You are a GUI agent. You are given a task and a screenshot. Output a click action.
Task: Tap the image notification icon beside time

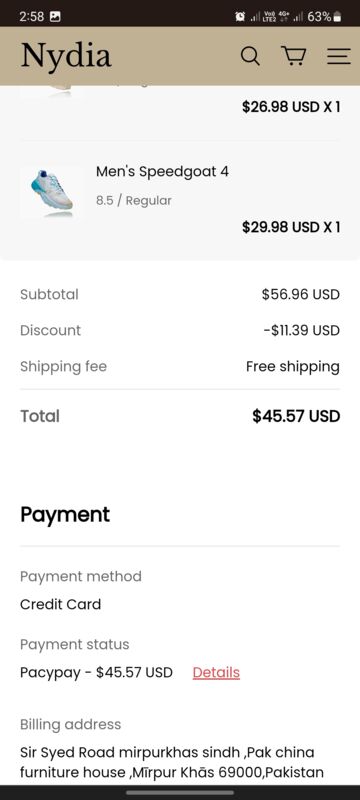(x=55, y=17)
